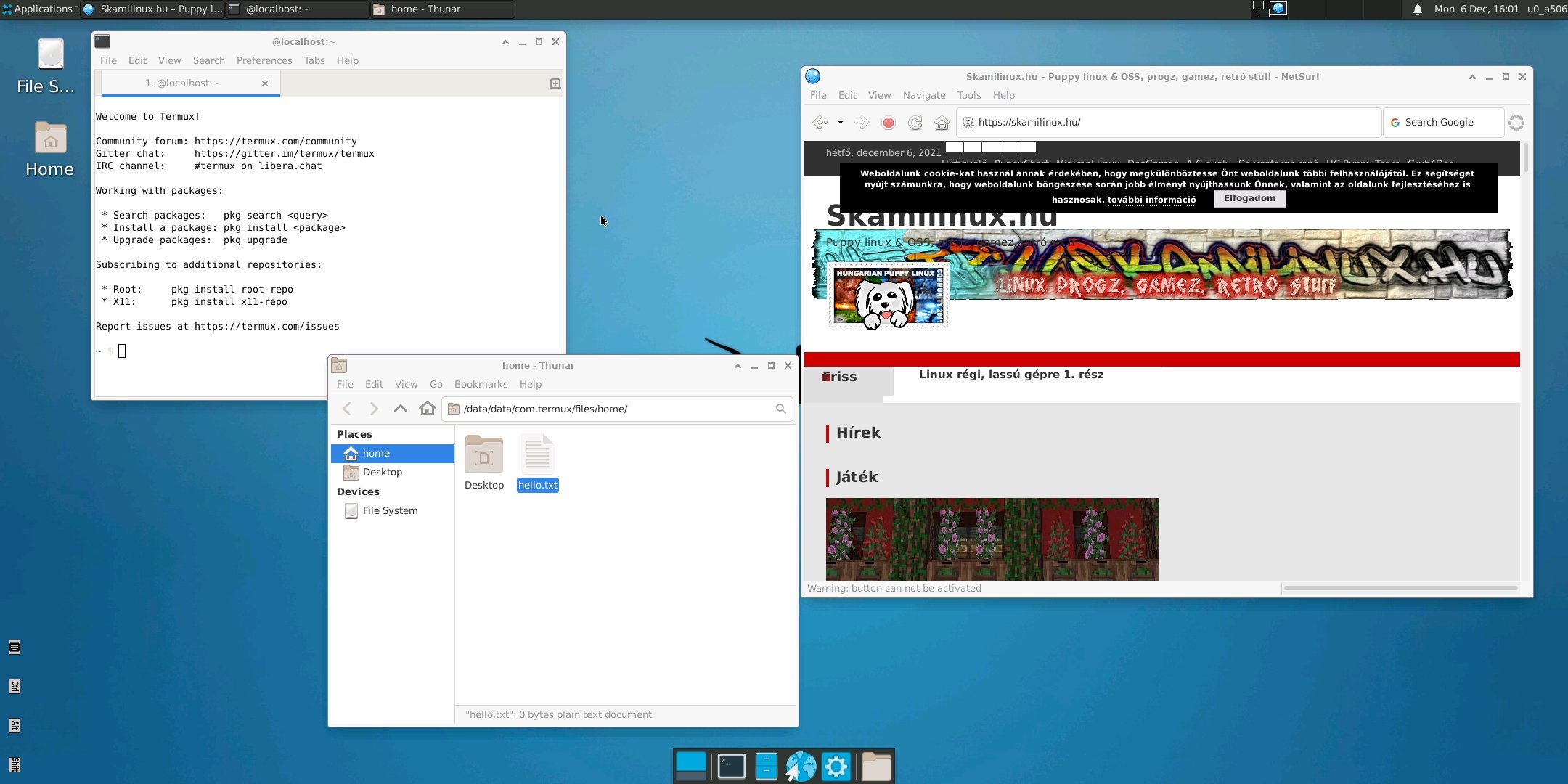
Task: Go forward in Thunar
Action: tap(374, 409)
